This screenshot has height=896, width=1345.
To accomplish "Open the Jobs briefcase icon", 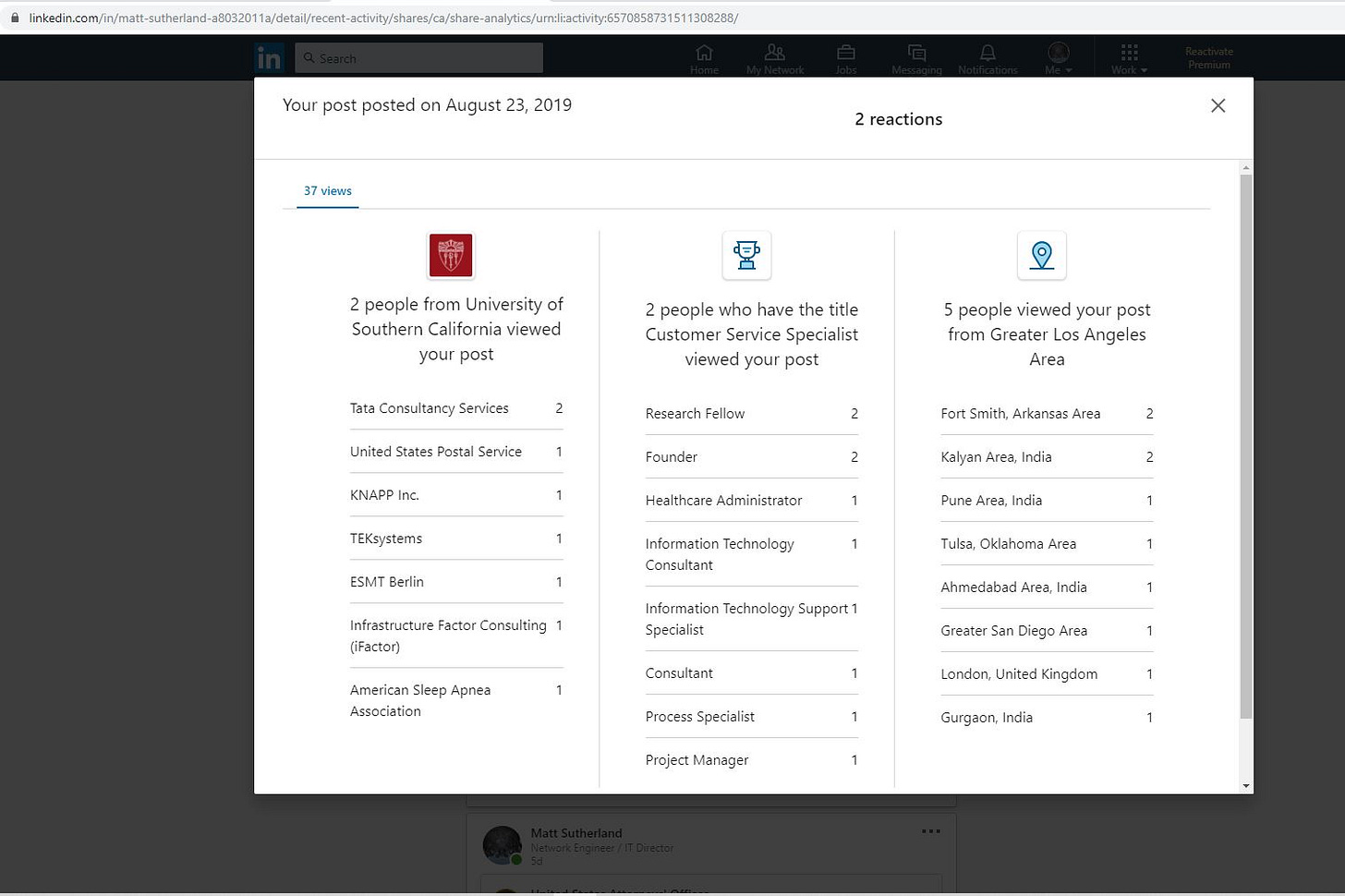I will pos(846,59).
